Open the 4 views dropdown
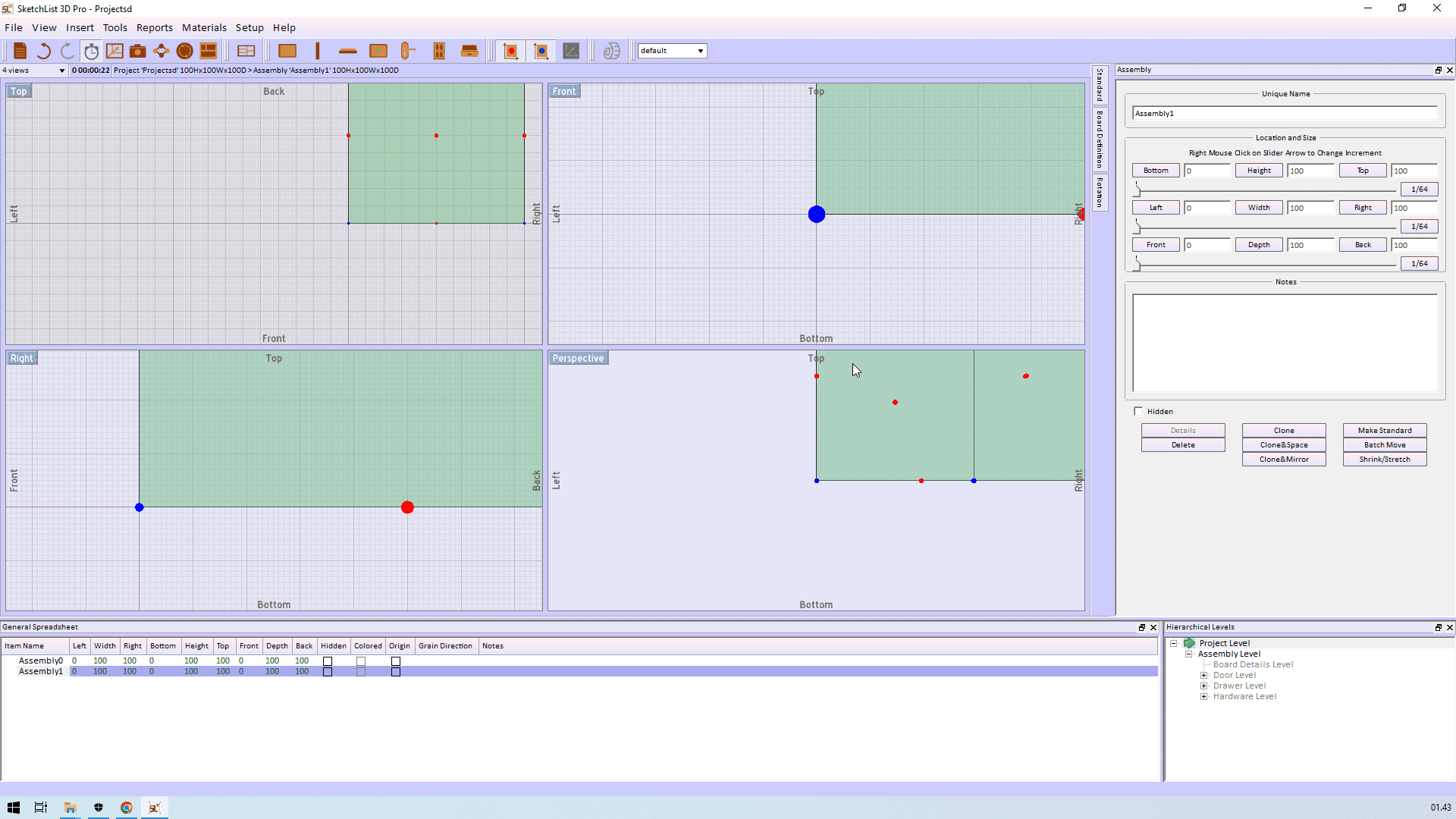 point(61,71)
